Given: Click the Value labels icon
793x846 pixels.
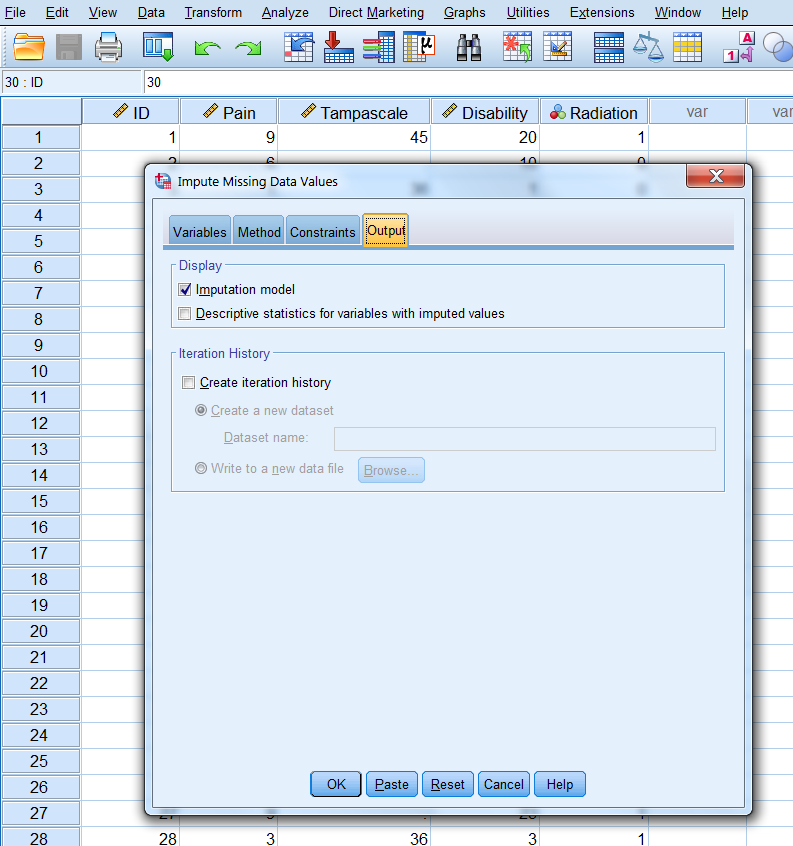Looking at the screenshot, I should (x=739, y=47).
